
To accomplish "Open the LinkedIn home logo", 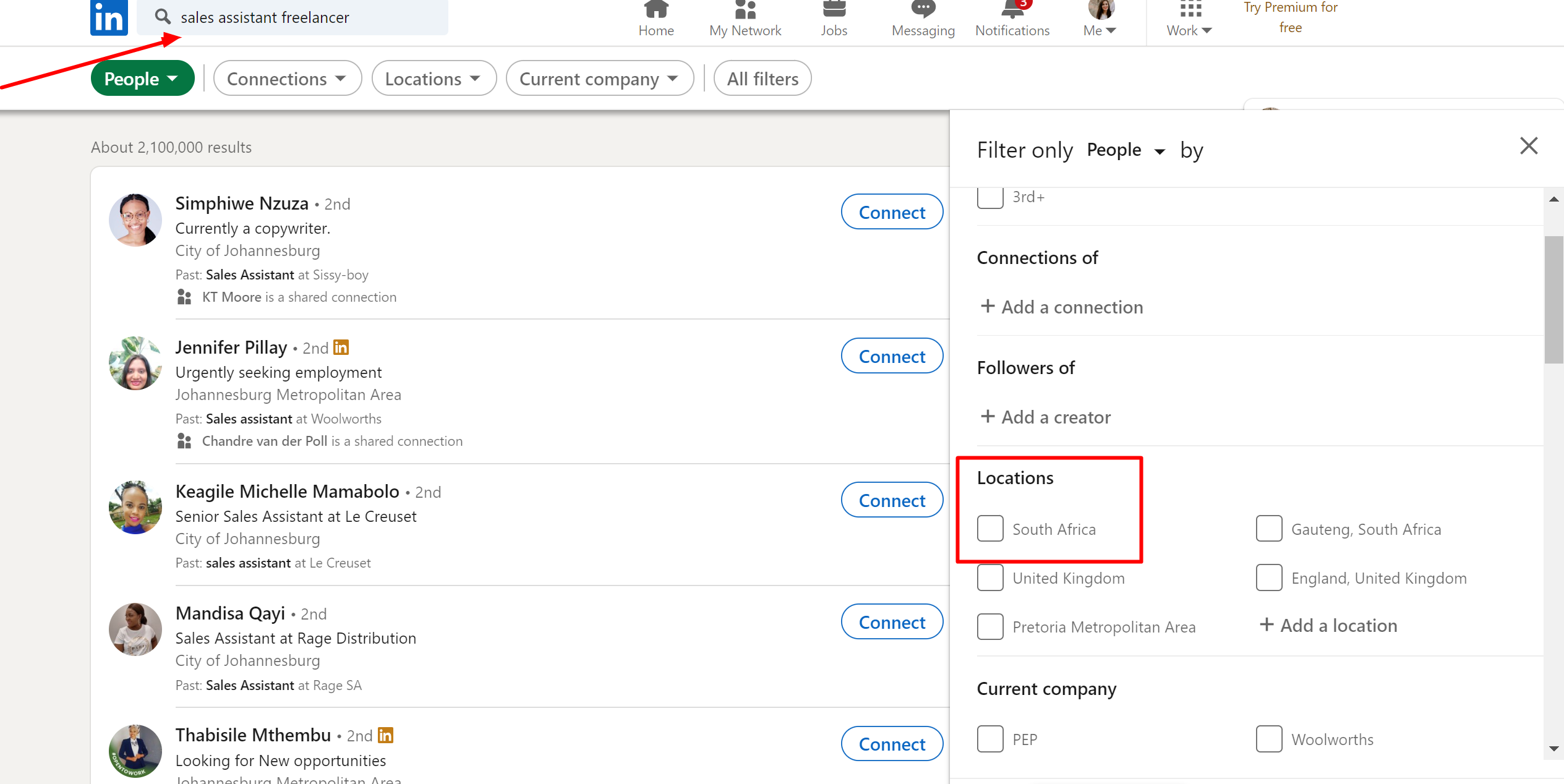I will [109, 17].
